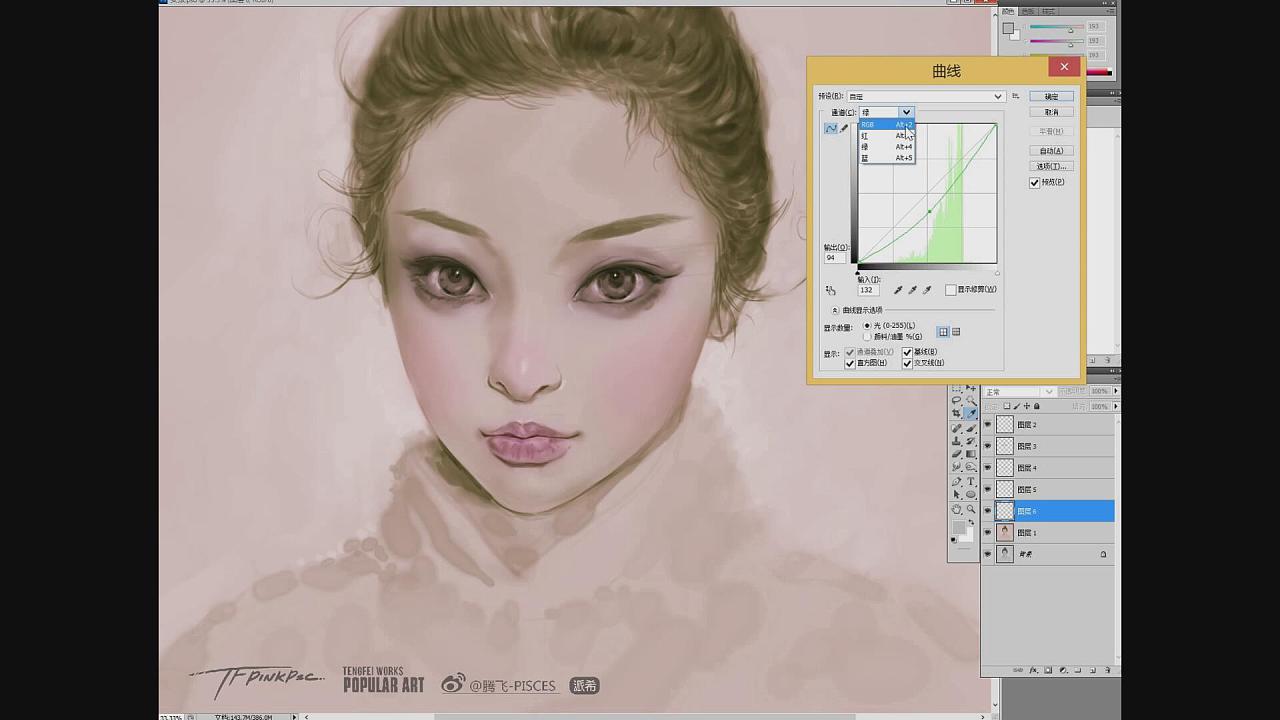Viewport: 1280px width, 720px height.
Task: Pick the gray point eyedropper
Action: 912,290
